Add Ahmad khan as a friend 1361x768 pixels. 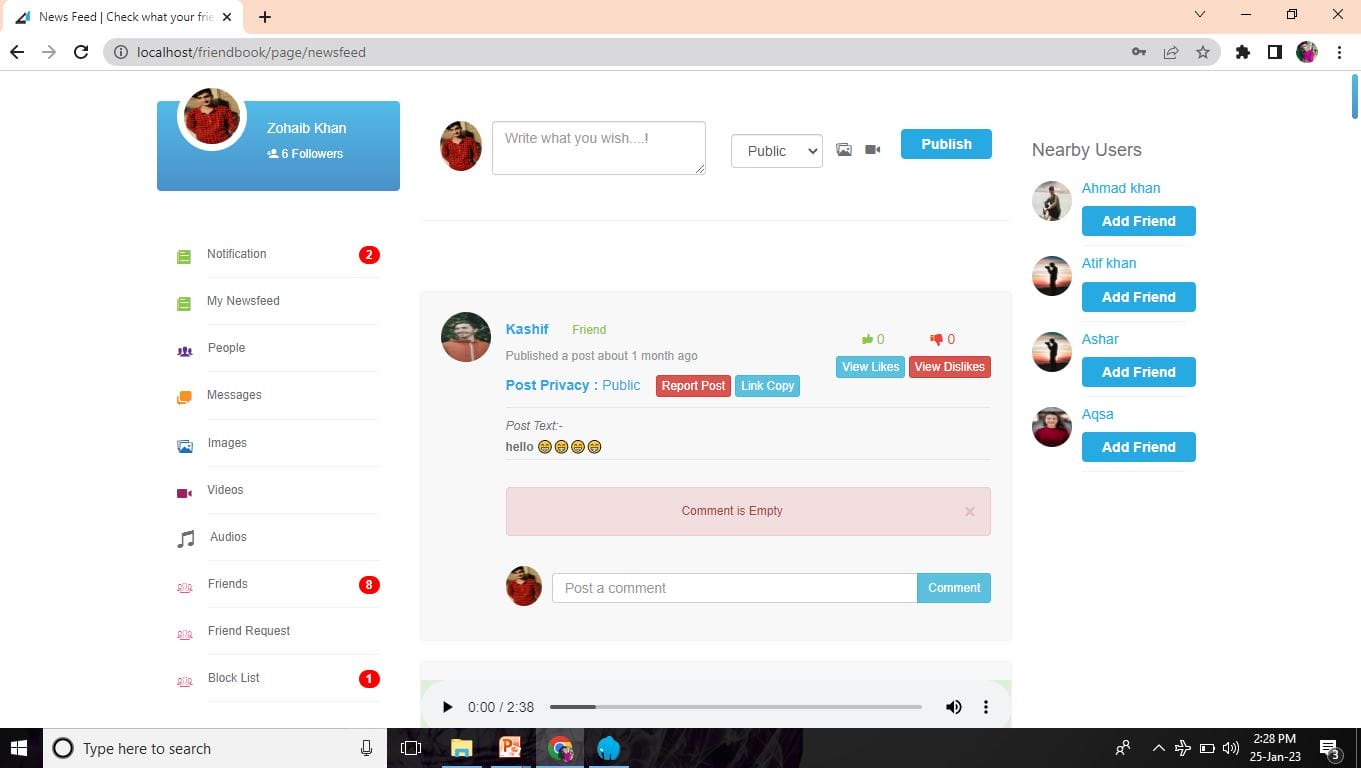point(1138,221)
